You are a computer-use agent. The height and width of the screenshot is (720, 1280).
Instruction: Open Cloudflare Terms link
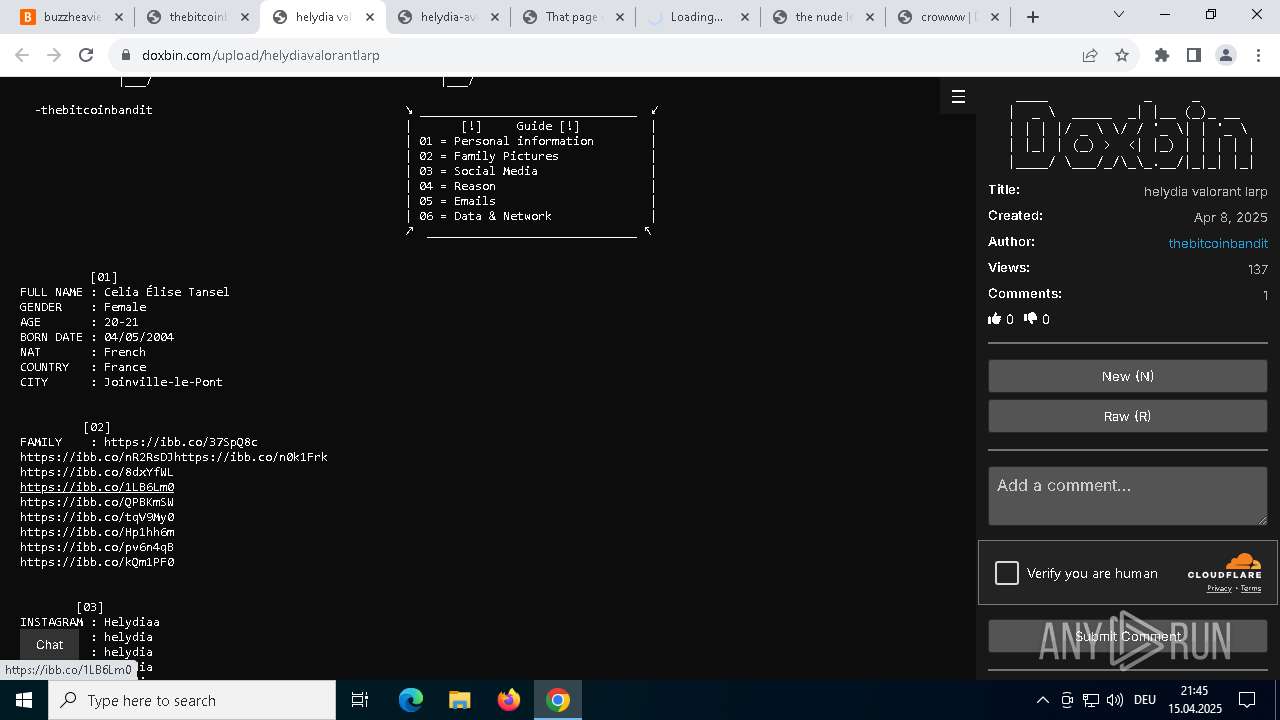coord(1251,588)
